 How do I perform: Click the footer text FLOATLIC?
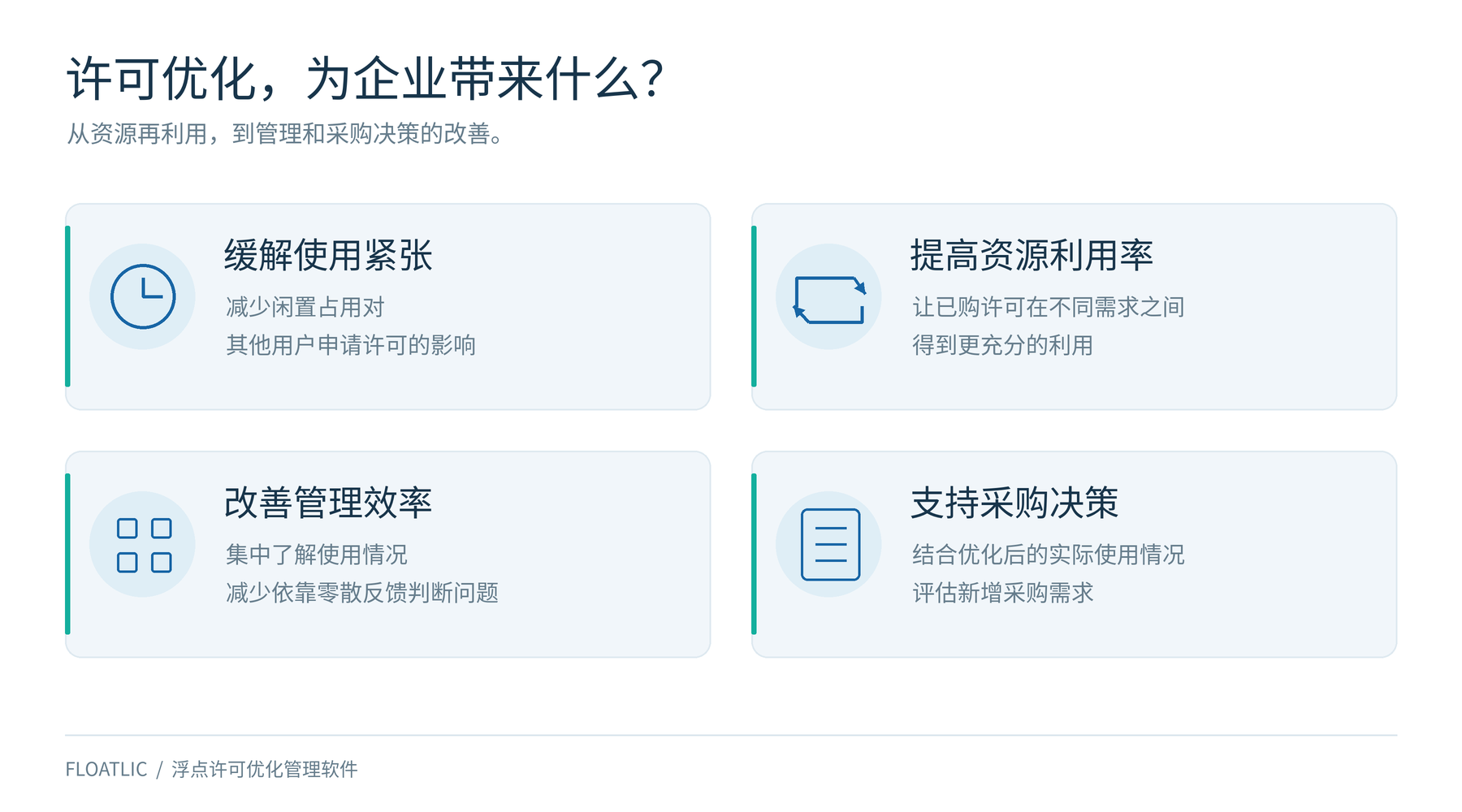coord(106,769)
